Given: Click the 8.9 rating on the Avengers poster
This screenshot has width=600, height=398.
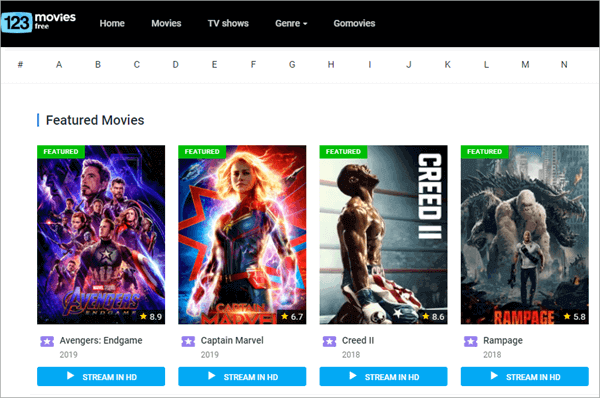Looking at the screenshot, I should coord(151,316).
